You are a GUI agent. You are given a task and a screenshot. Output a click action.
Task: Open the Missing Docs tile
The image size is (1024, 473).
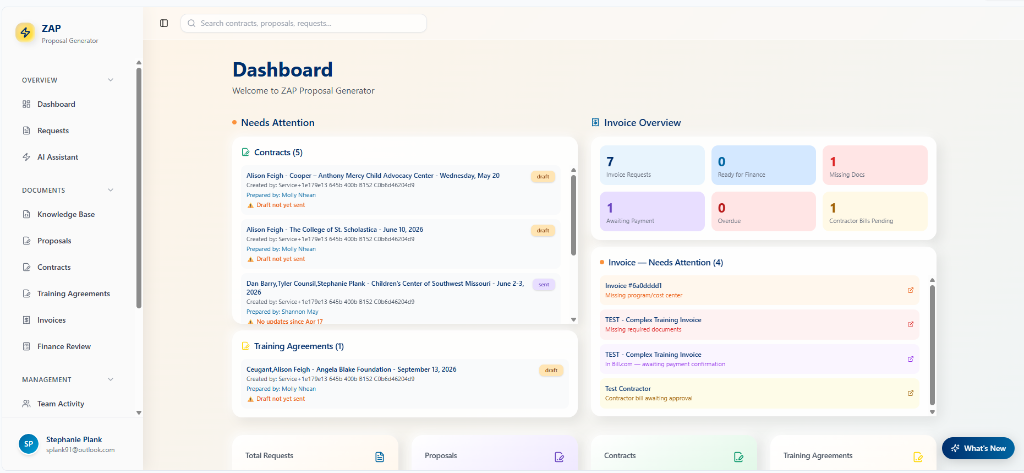[874, 165]
